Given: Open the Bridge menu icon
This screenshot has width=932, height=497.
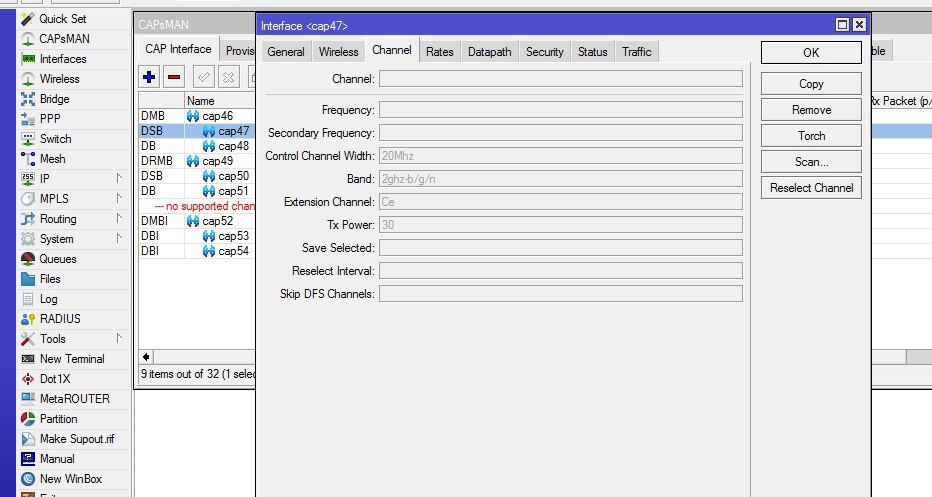Looking at the screenshot, I should click(x=28, y=99).
